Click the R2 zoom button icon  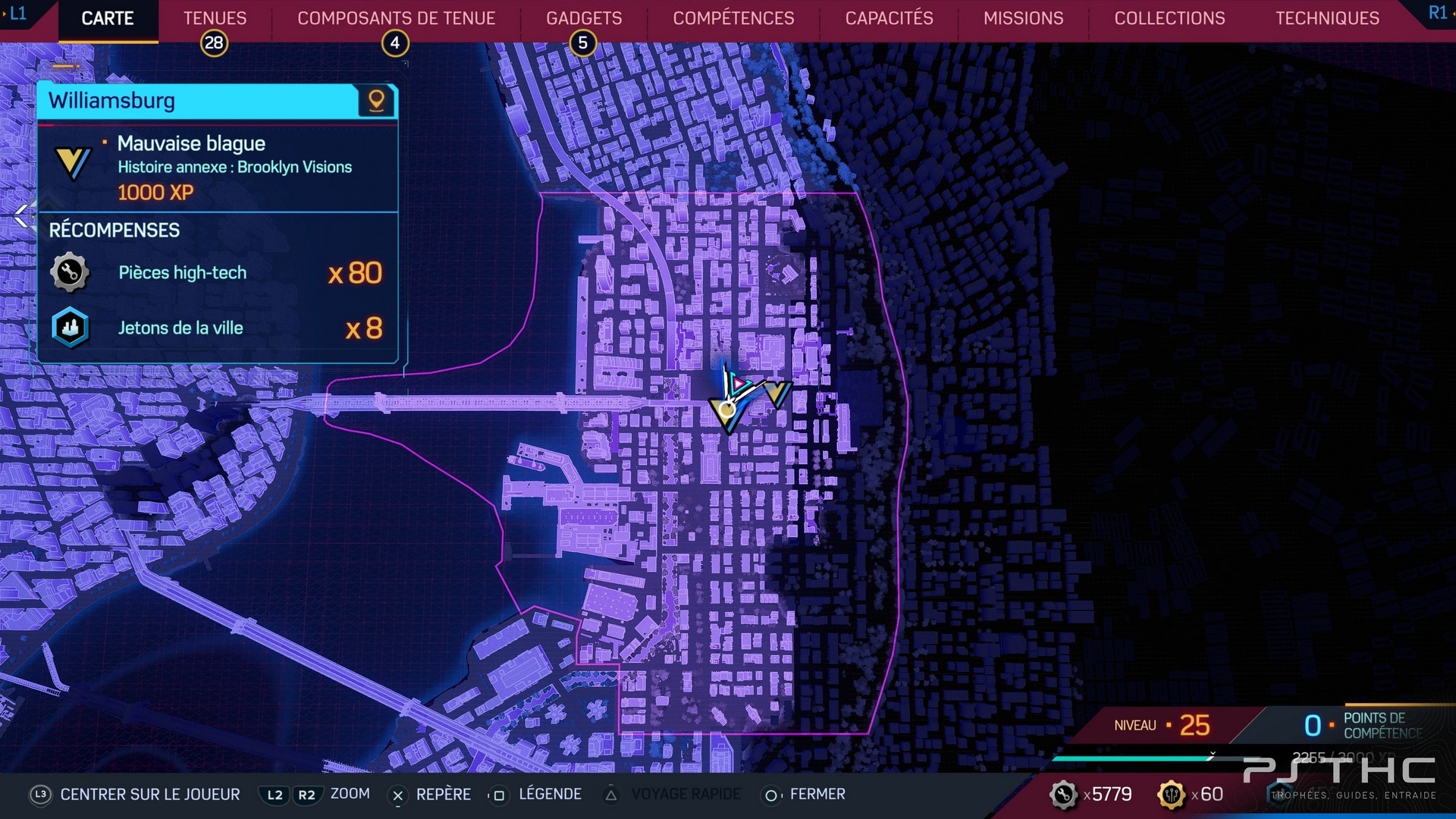pyautogui.click(x=306, y=795)
